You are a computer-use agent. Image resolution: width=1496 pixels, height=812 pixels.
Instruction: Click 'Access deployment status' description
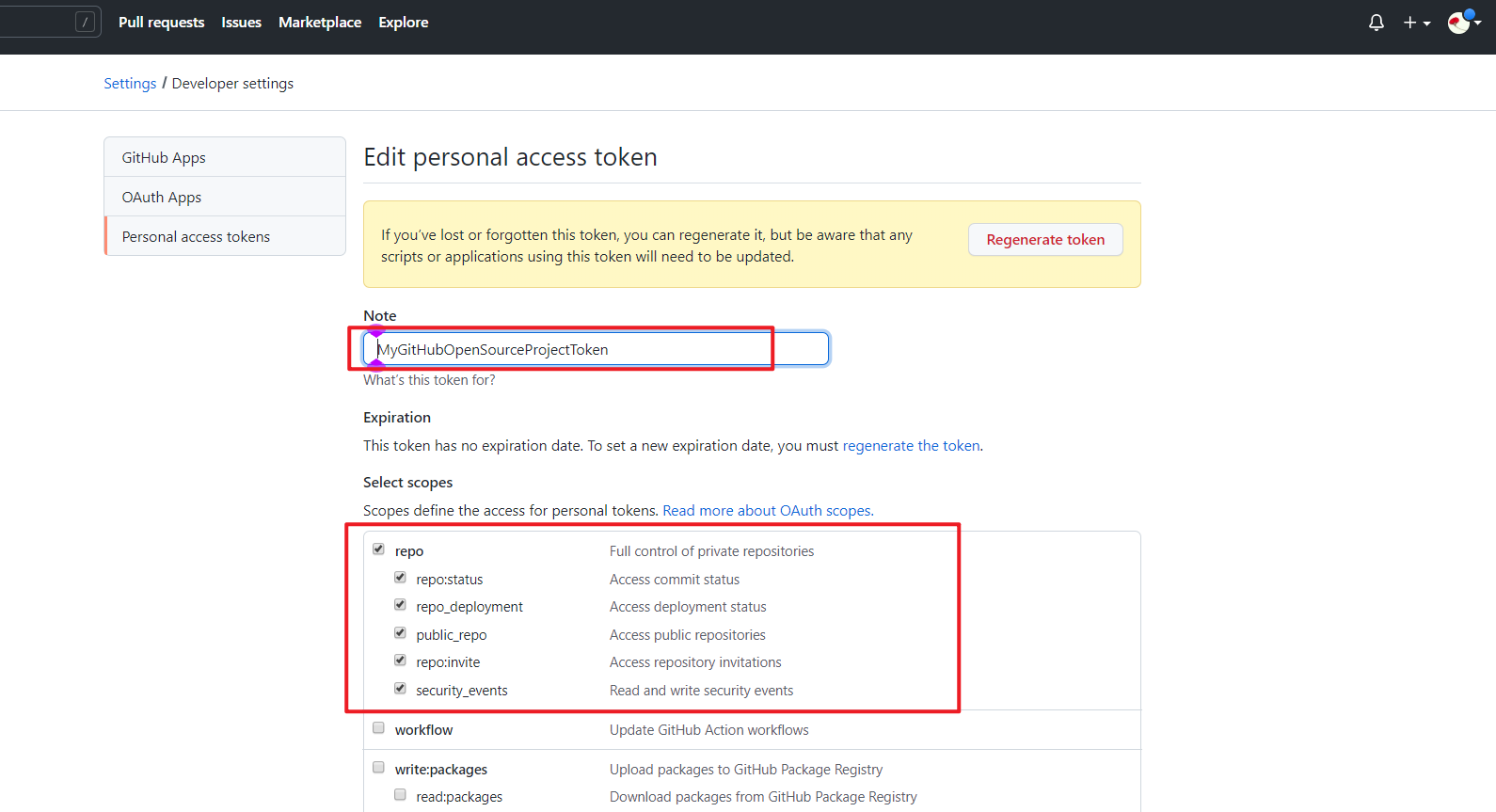pyautogui.click(x=688, y=607)
